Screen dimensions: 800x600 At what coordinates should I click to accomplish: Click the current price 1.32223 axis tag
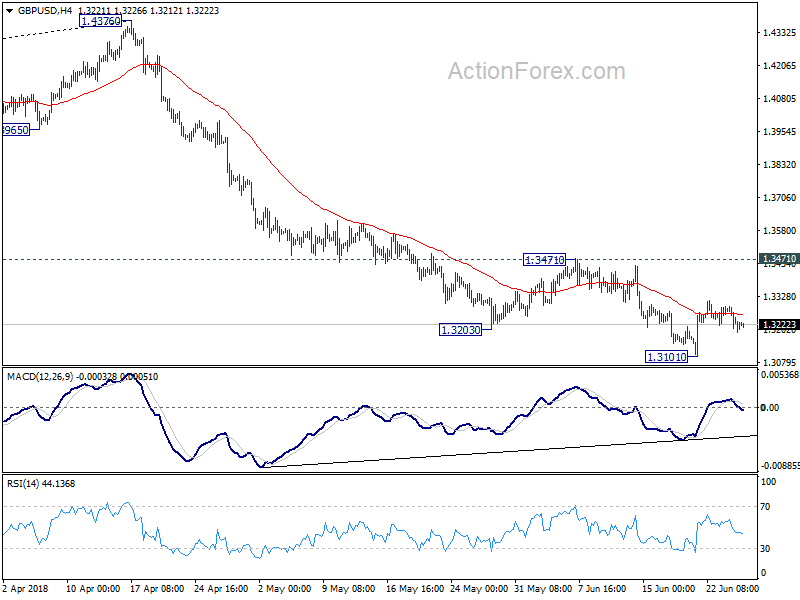pos(779,324)
